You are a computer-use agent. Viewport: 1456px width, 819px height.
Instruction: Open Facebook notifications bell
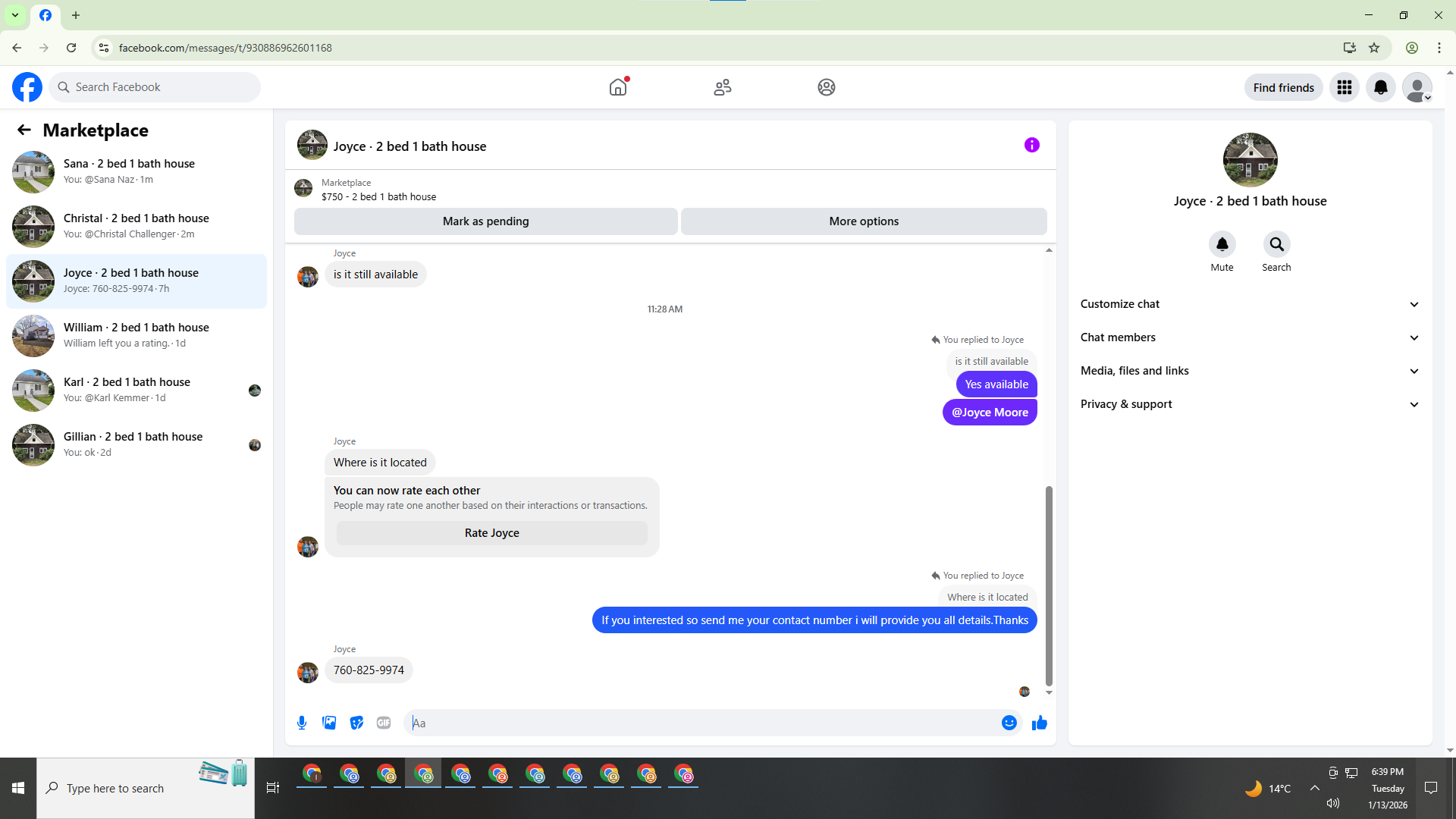point(1380,87)
